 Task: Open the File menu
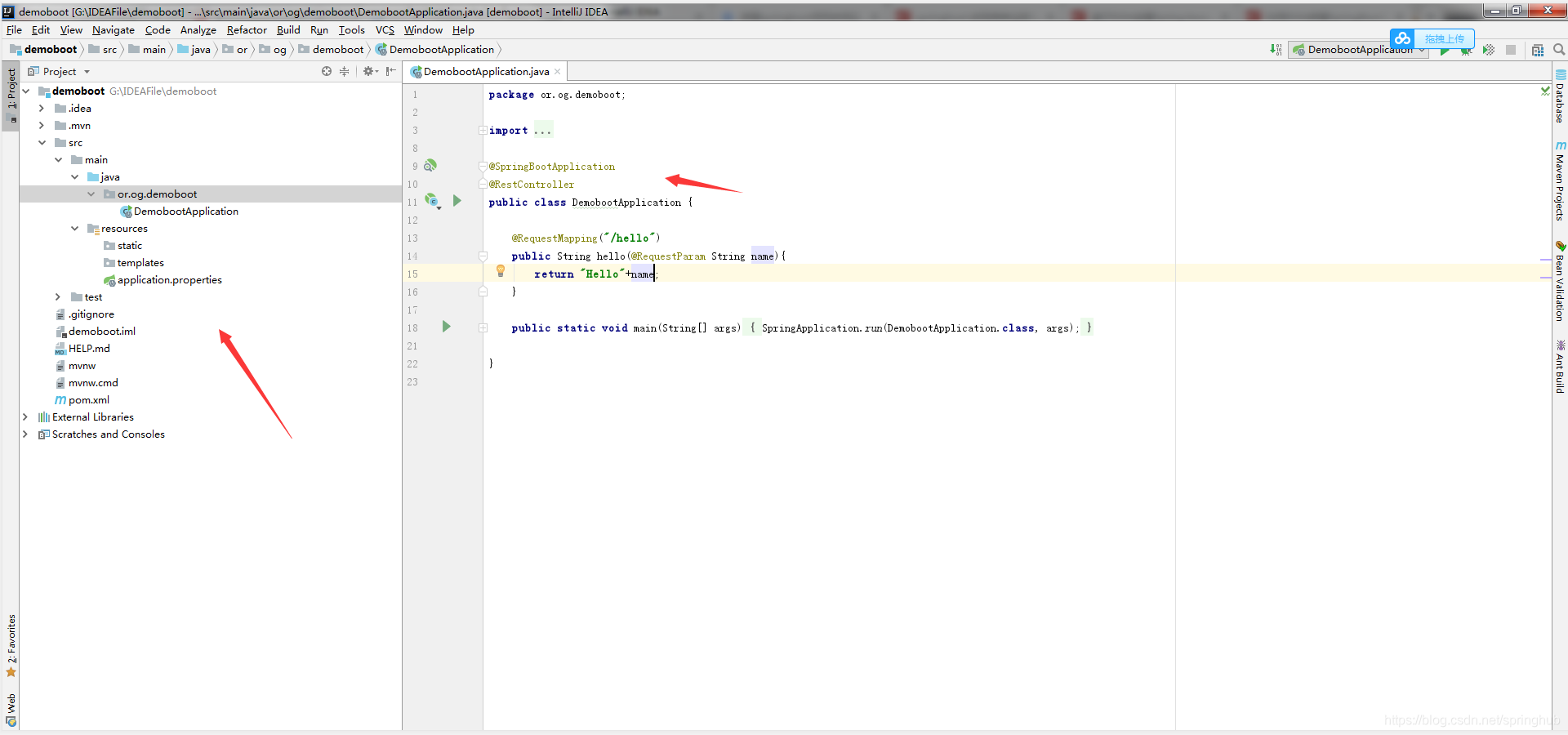[14, 30]
